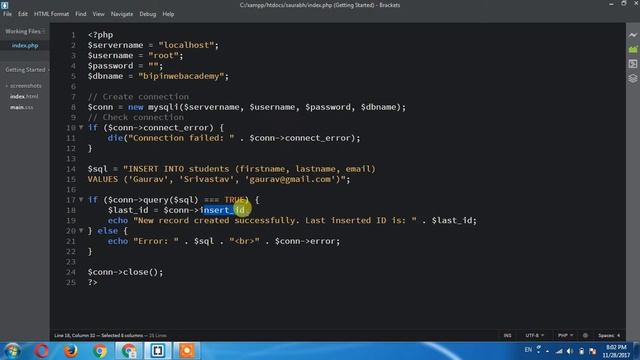Click the // Check connection comment
Viewport: 640px width, 360px height.
(x=136, y=117)
